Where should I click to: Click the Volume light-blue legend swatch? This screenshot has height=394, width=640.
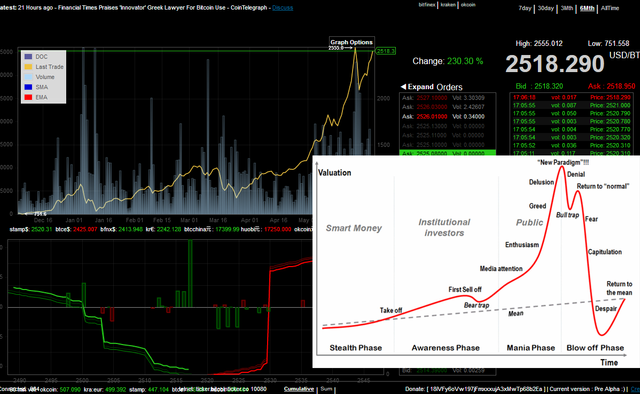(28, 77)
